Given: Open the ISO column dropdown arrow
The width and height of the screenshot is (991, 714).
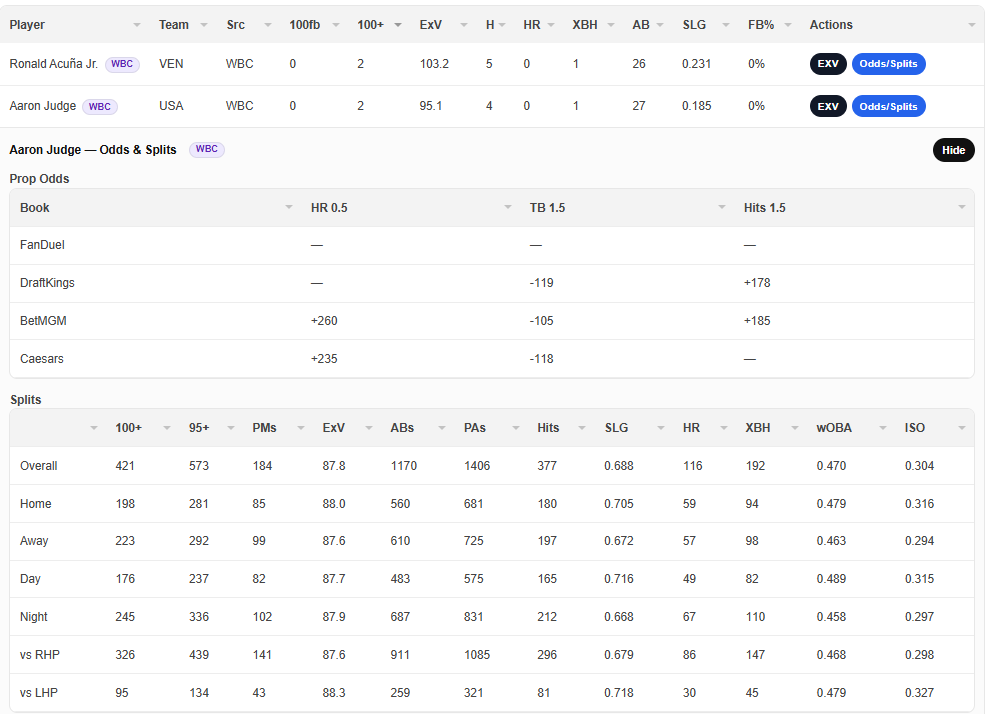Looking at the screenshot, I should (961, 428).
